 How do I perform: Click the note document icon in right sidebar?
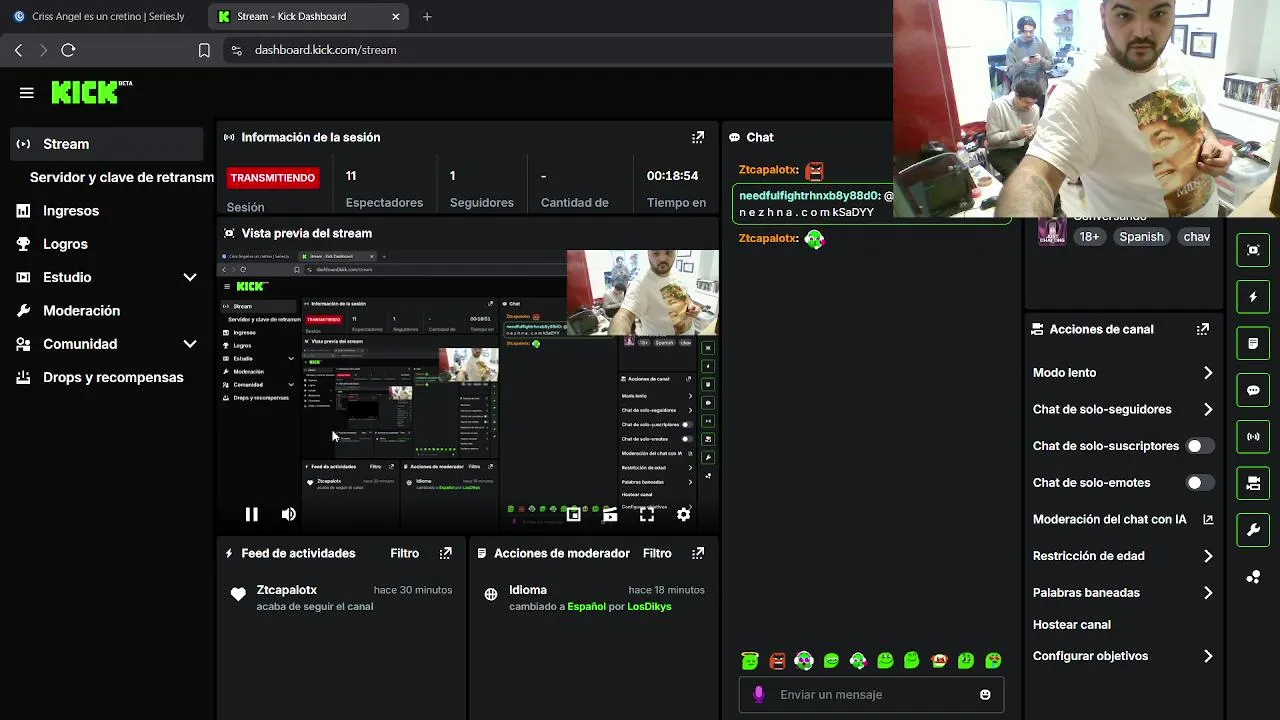point(1253,343)
